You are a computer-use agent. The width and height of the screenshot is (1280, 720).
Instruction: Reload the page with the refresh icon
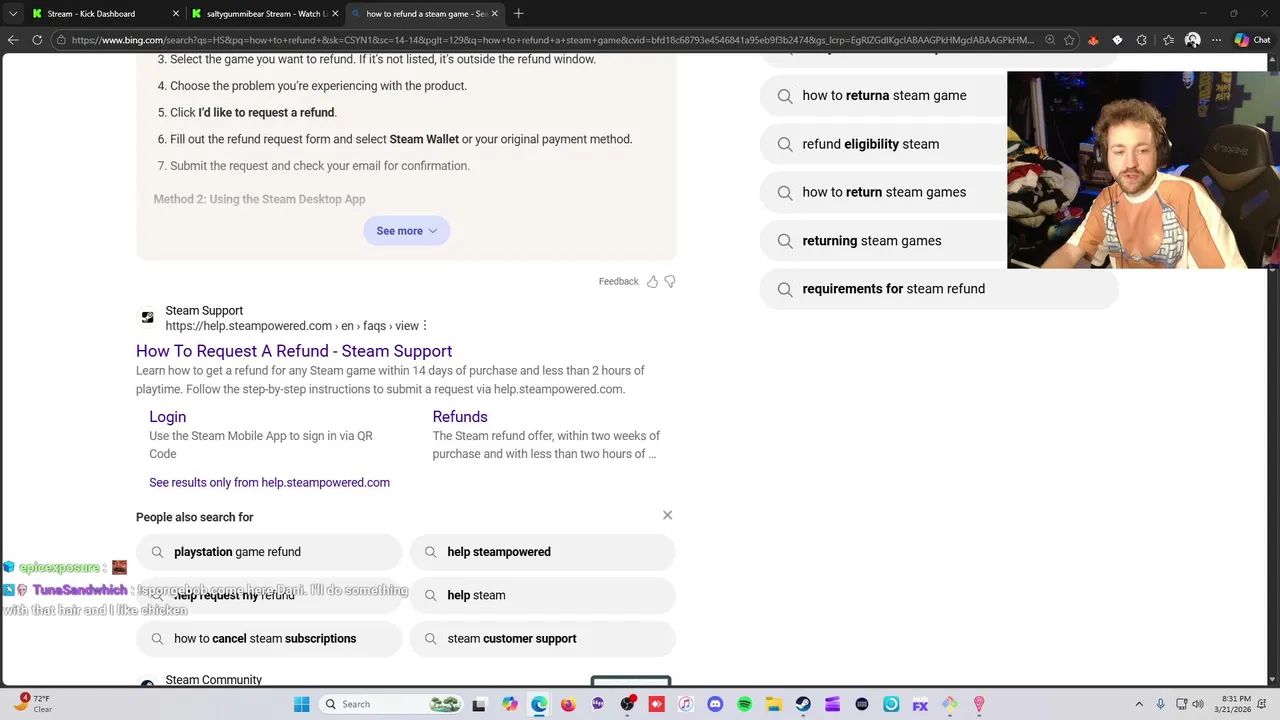click(37, 40)
